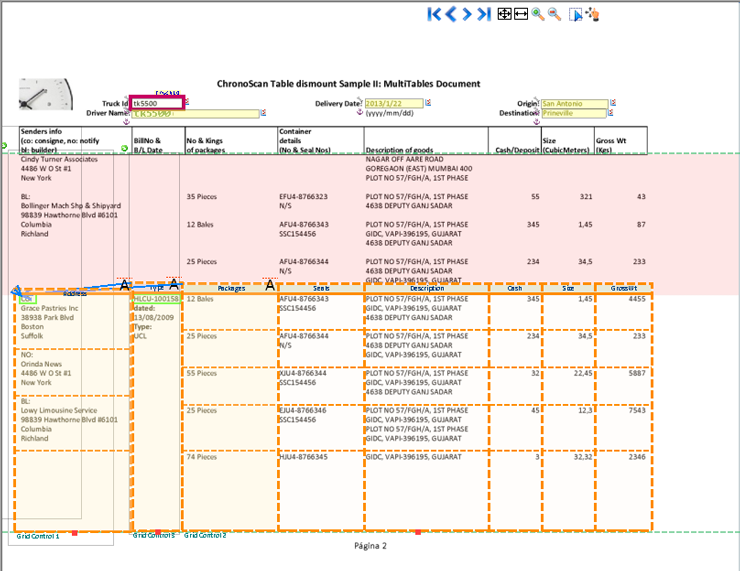
Task: Click the 'Description of goods' header
Action: pyautogui.click(x=399, y=150)
